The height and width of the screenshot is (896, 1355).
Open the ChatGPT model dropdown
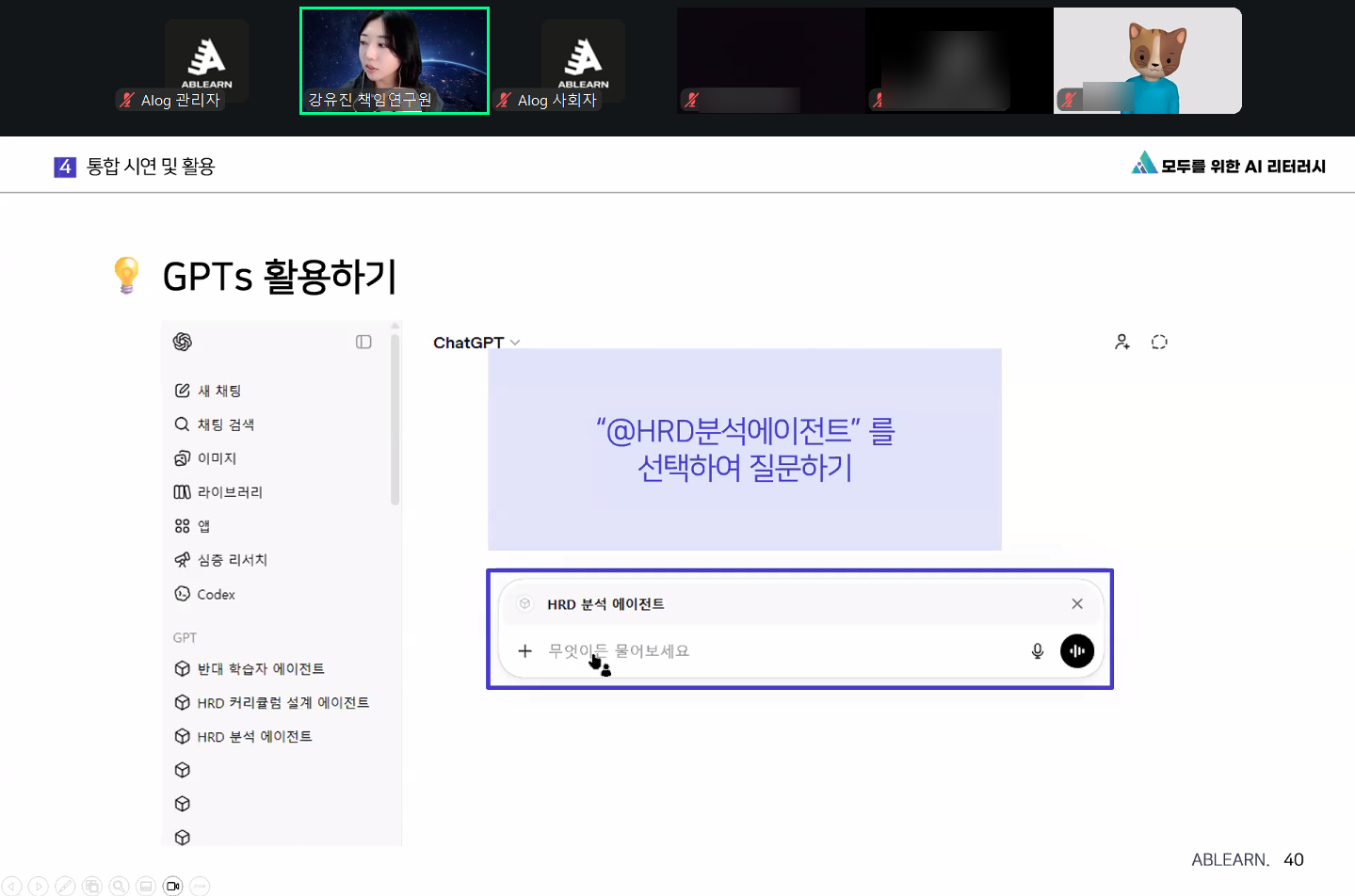476,343
